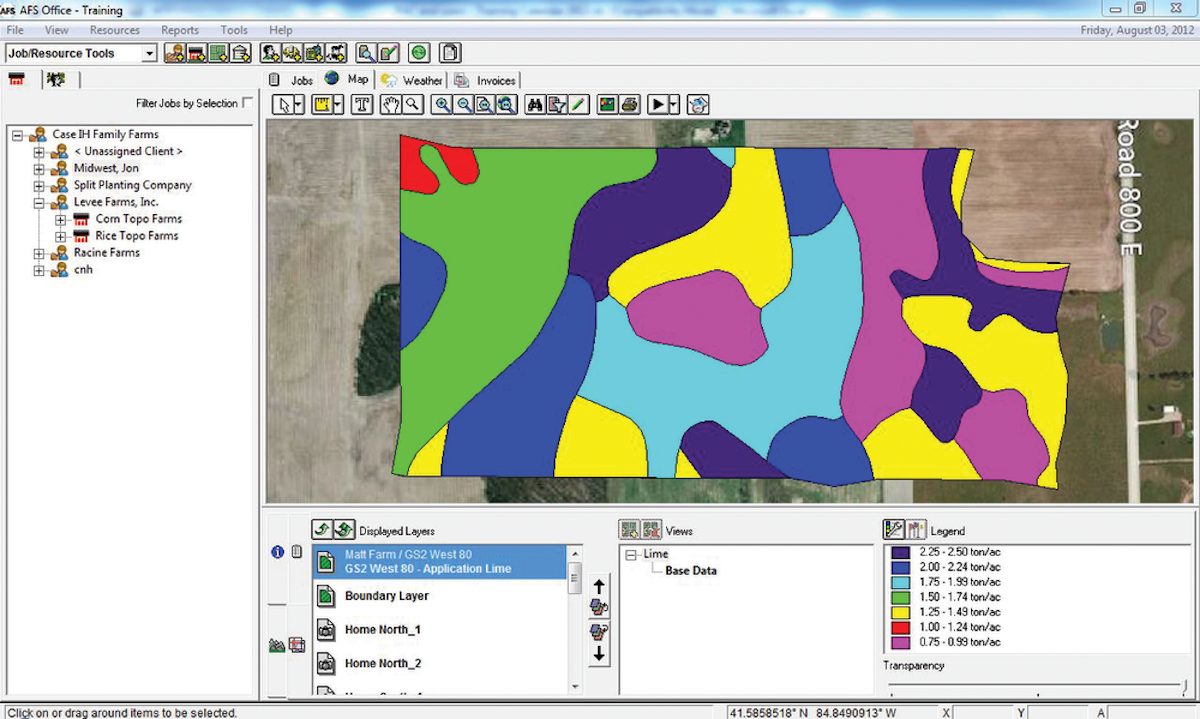The height and width of the screenshot is (719, 1200).
Task: Click the Zoom In magnifier tool
Action: click(x=442, y=104)
